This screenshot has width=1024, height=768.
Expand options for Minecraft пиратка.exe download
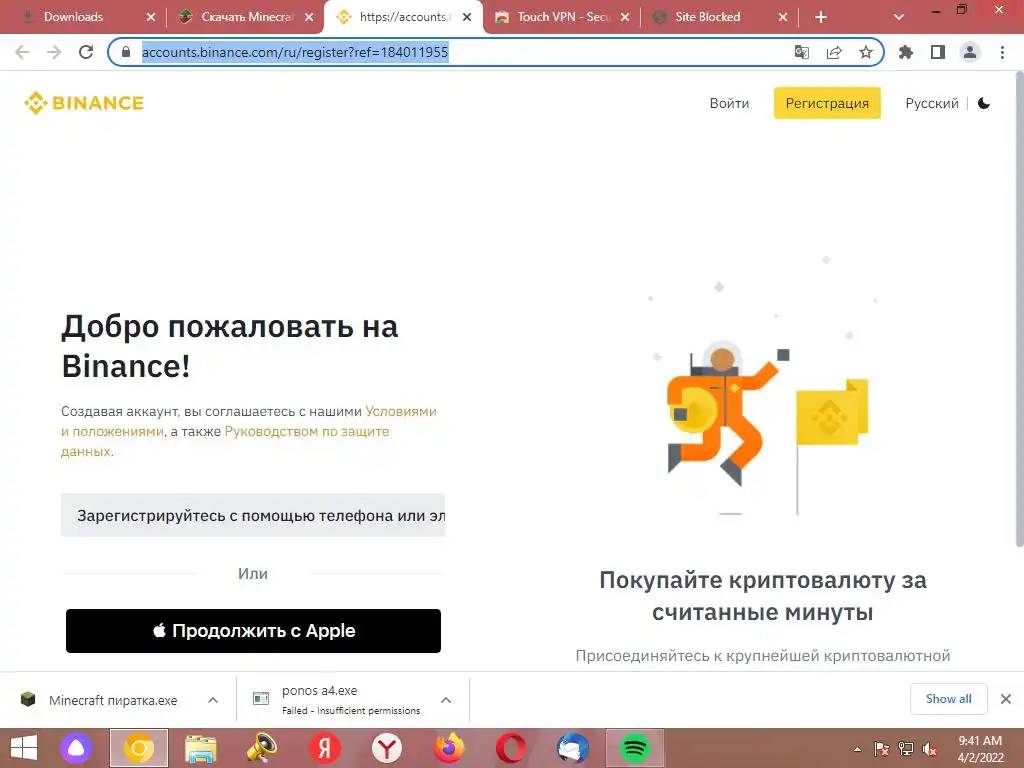pos(213,700)
